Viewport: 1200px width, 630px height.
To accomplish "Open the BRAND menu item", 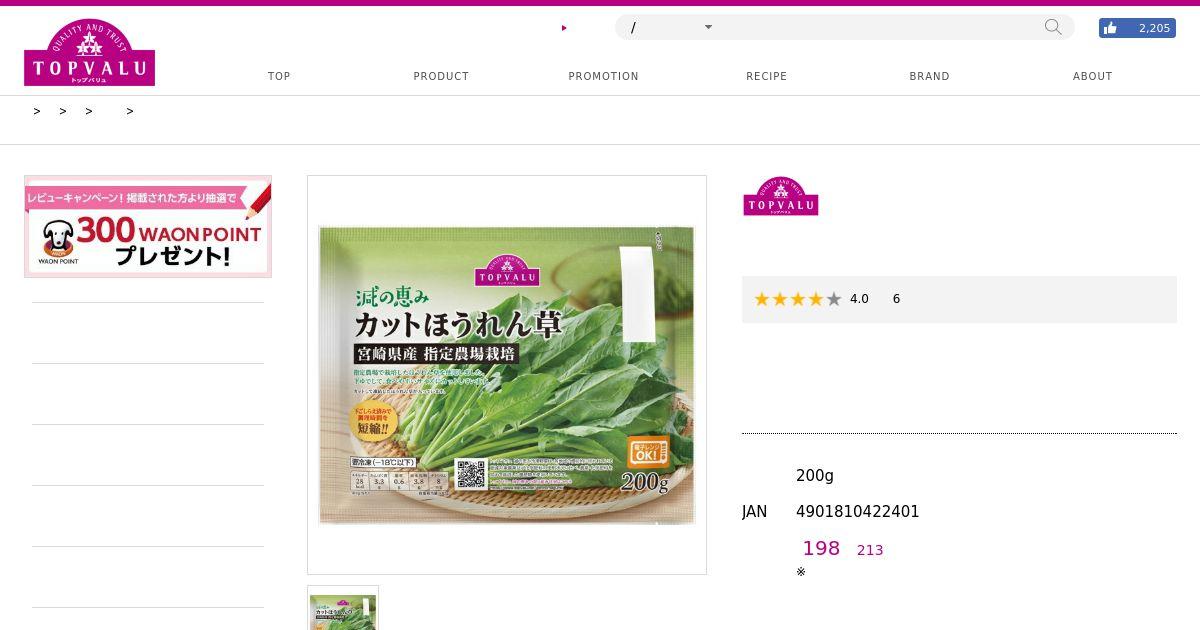I will click(929, 76).
